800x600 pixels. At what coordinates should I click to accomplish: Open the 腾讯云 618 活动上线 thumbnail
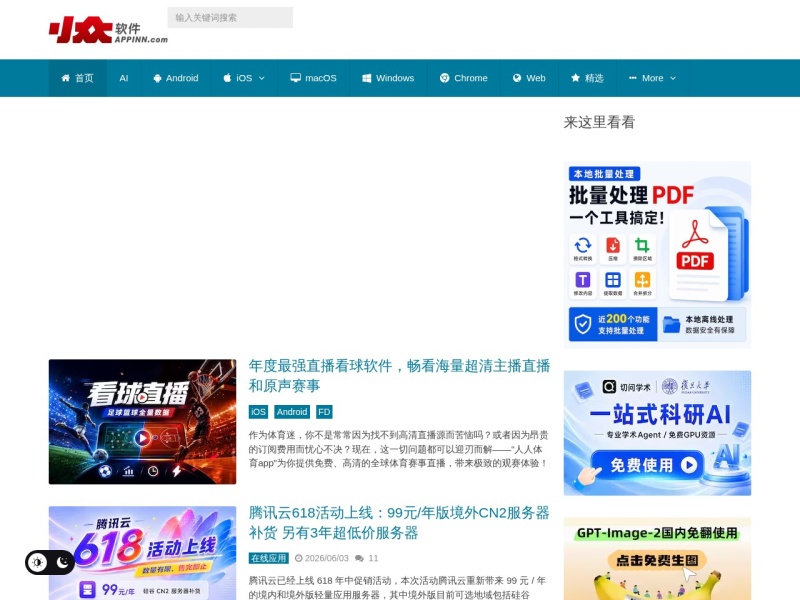pos(142,553)
